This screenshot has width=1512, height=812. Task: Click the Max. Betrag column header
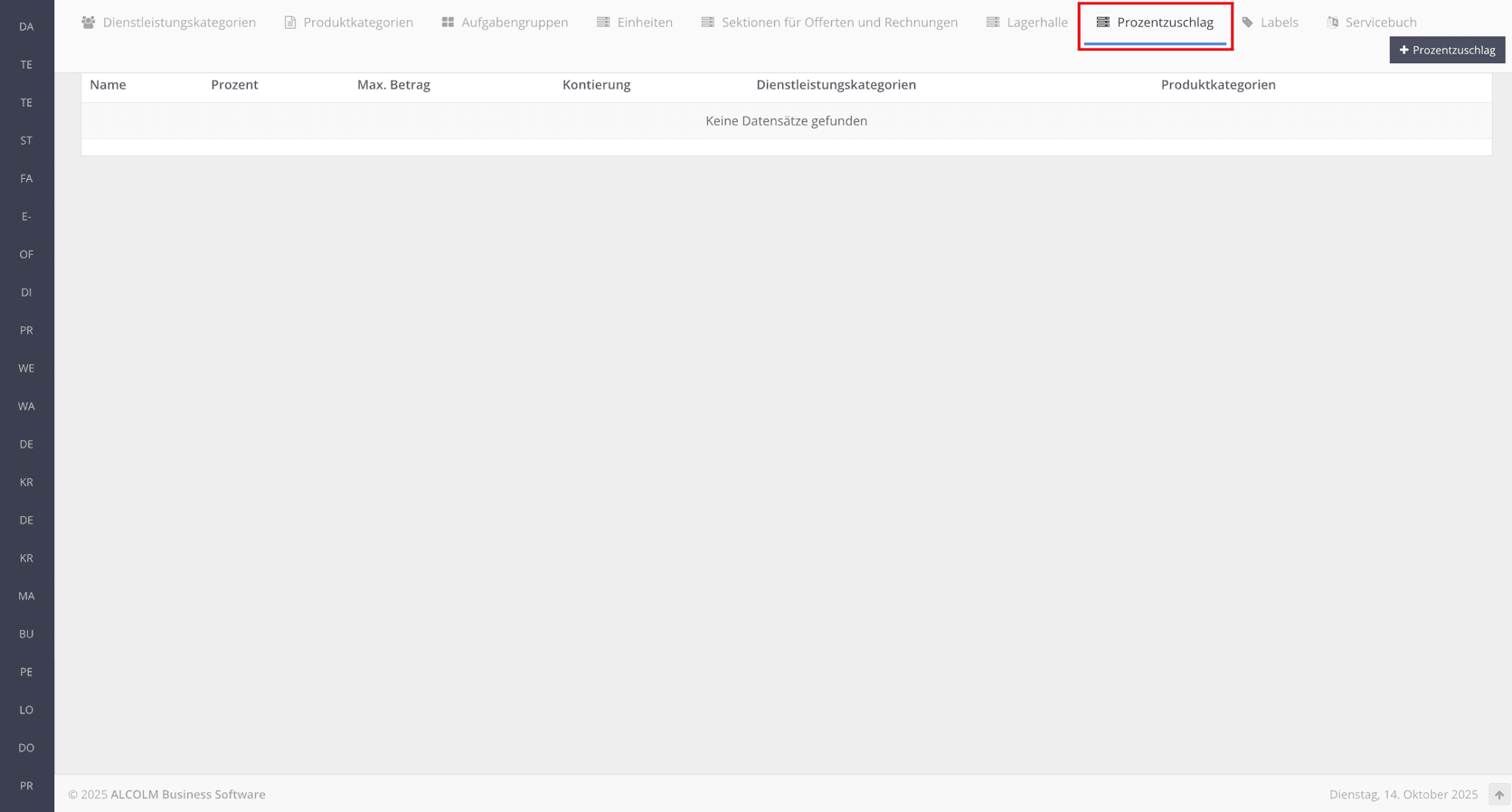[393, 85]
